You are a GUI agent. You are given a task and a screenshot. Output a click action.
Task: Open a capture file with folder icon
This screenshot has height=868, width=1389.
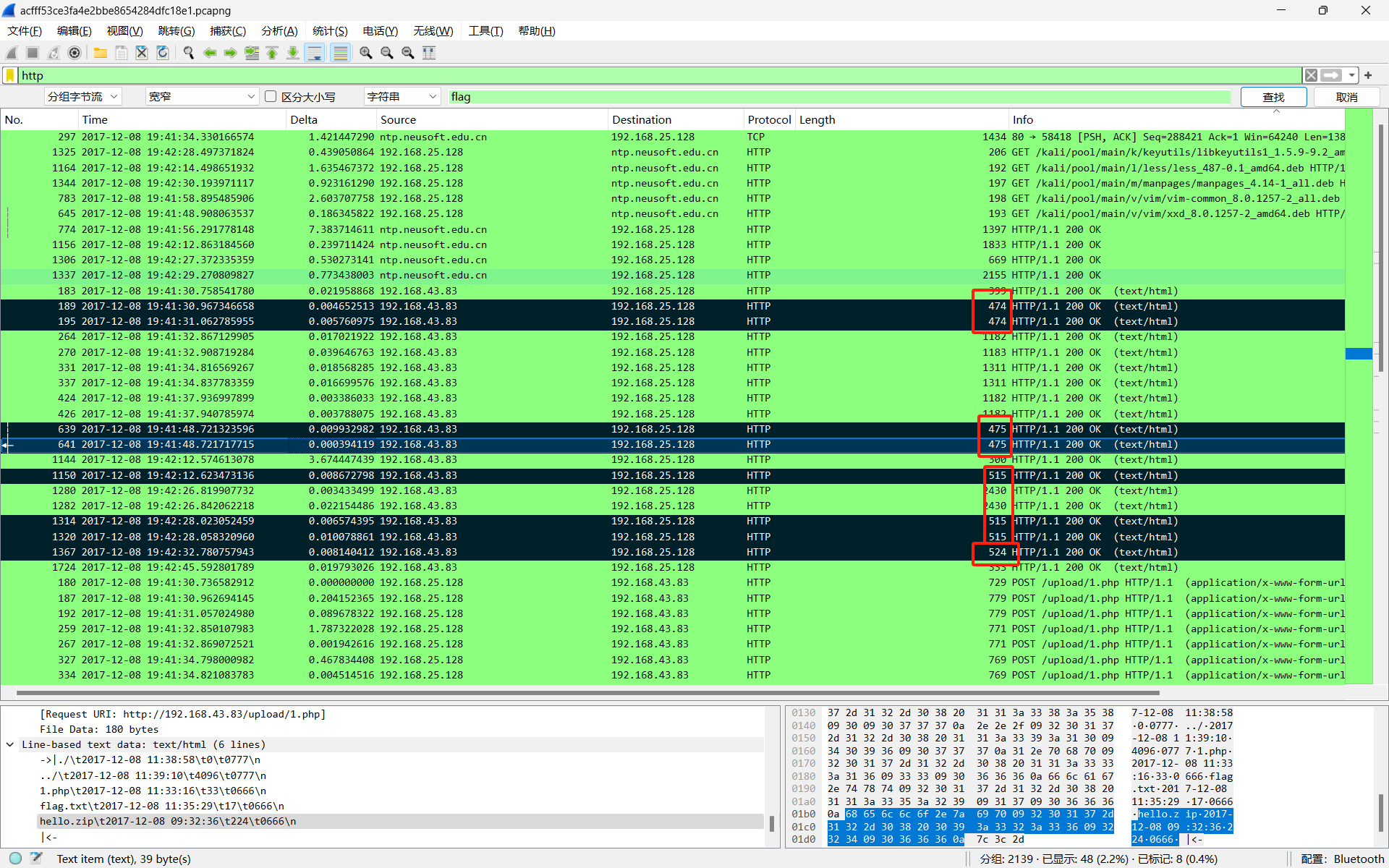[x=101, y=53]
